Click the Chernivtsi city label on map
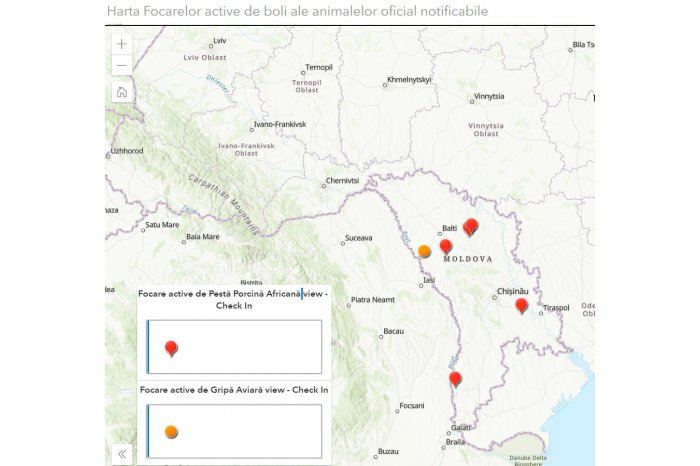The image size is (700, 466). (341, 180)
